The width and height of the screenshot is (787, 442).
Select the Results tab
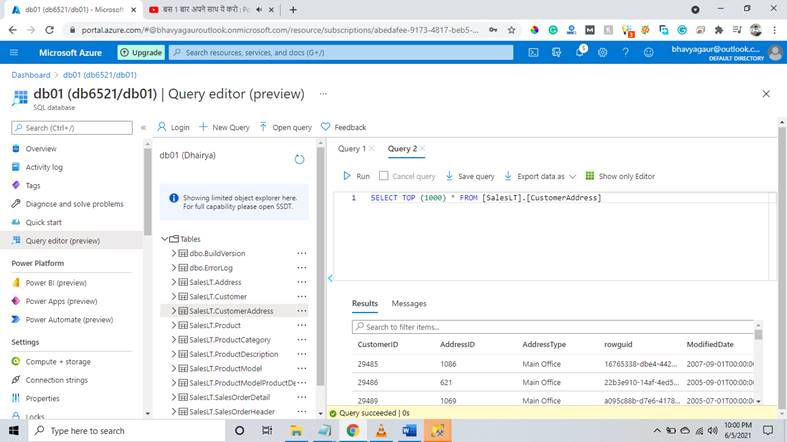click(x=365, y=304)
